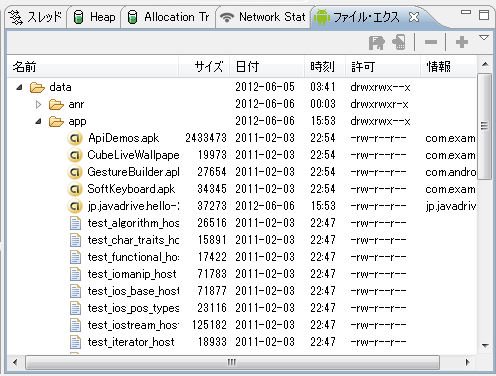Select the ApiDemos.apk file name
Viewport: 496px width, 376px height.
coord(123,138)
